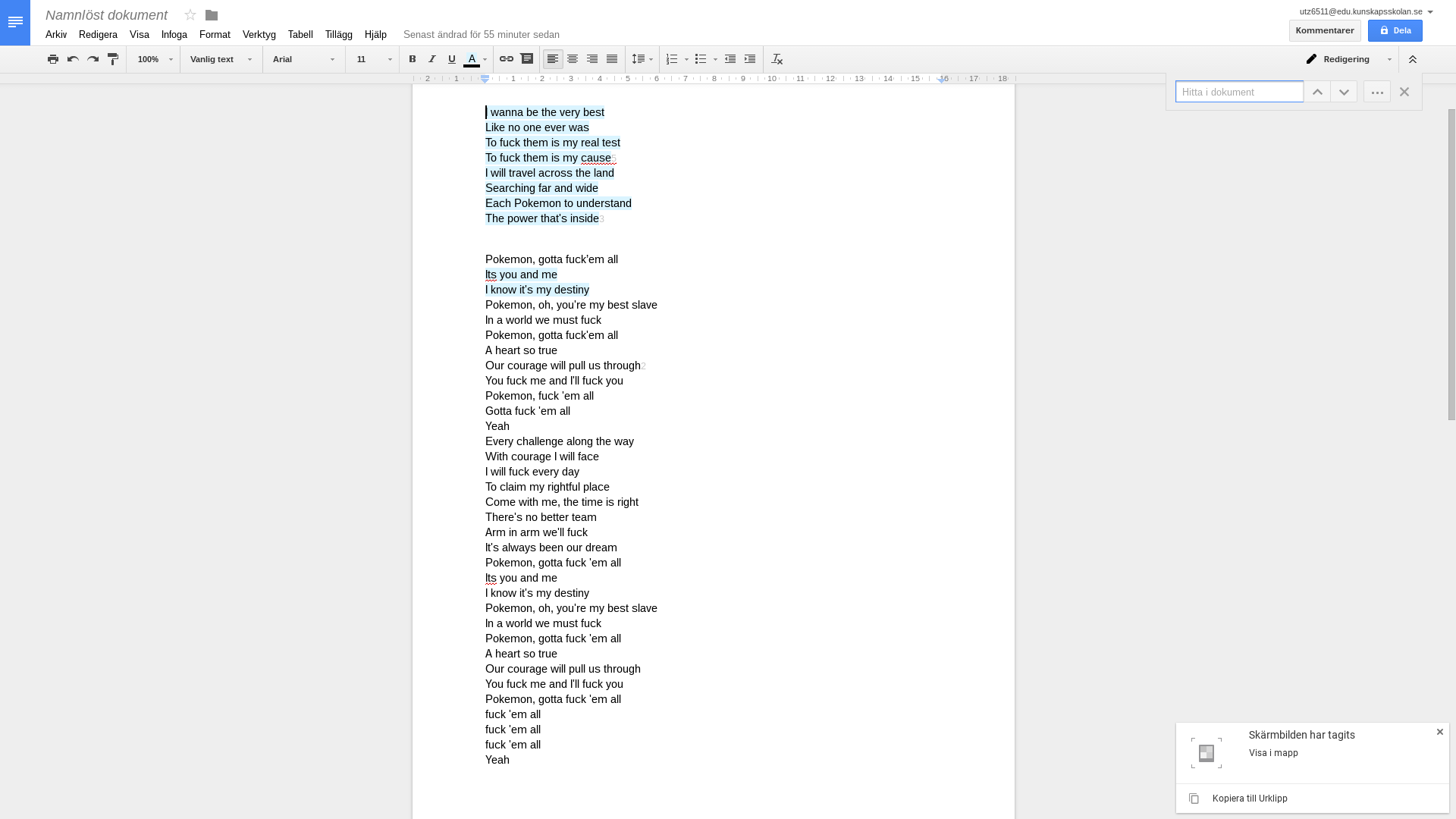
Task: Align text to the right
Action: click(x=592, y=59)
